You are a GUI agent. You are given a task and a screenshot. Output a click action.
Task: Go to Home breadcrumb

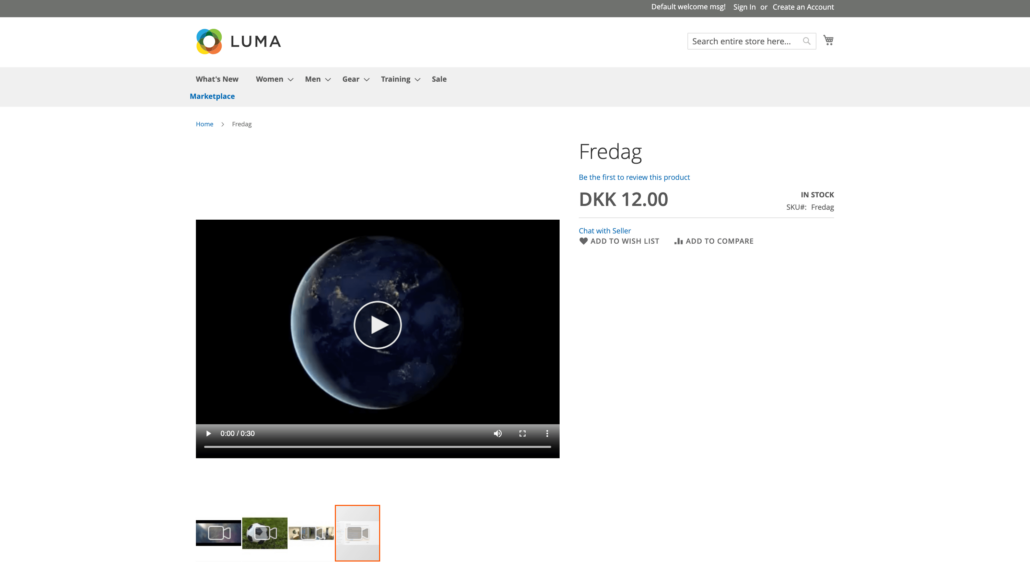pyautogui.click(x=204, y=124)
